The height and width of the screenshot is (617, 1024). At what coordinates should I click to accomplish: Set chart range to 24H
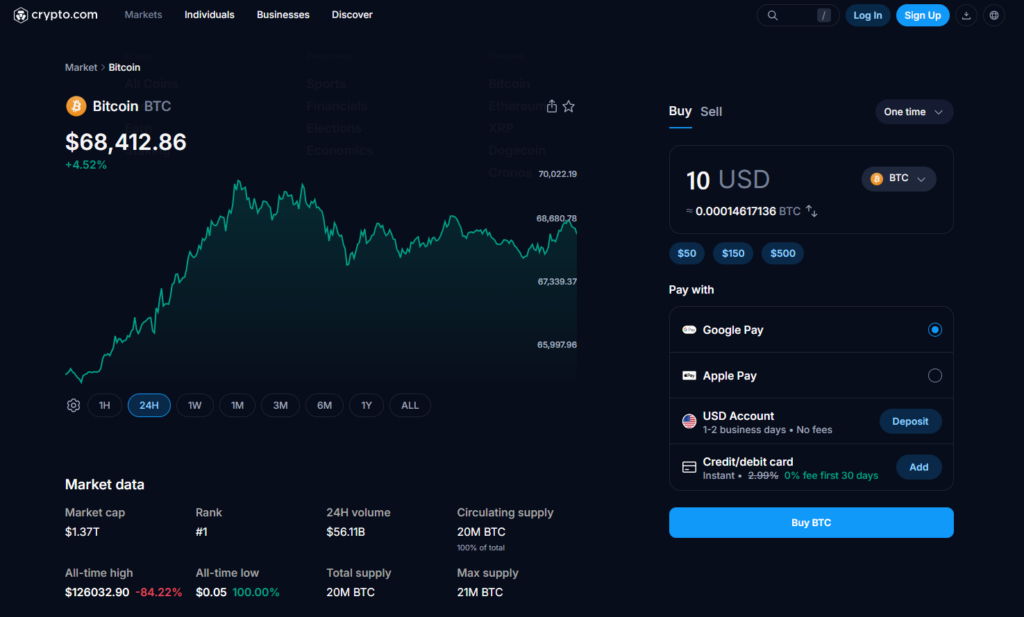click(x=149, y=405)
